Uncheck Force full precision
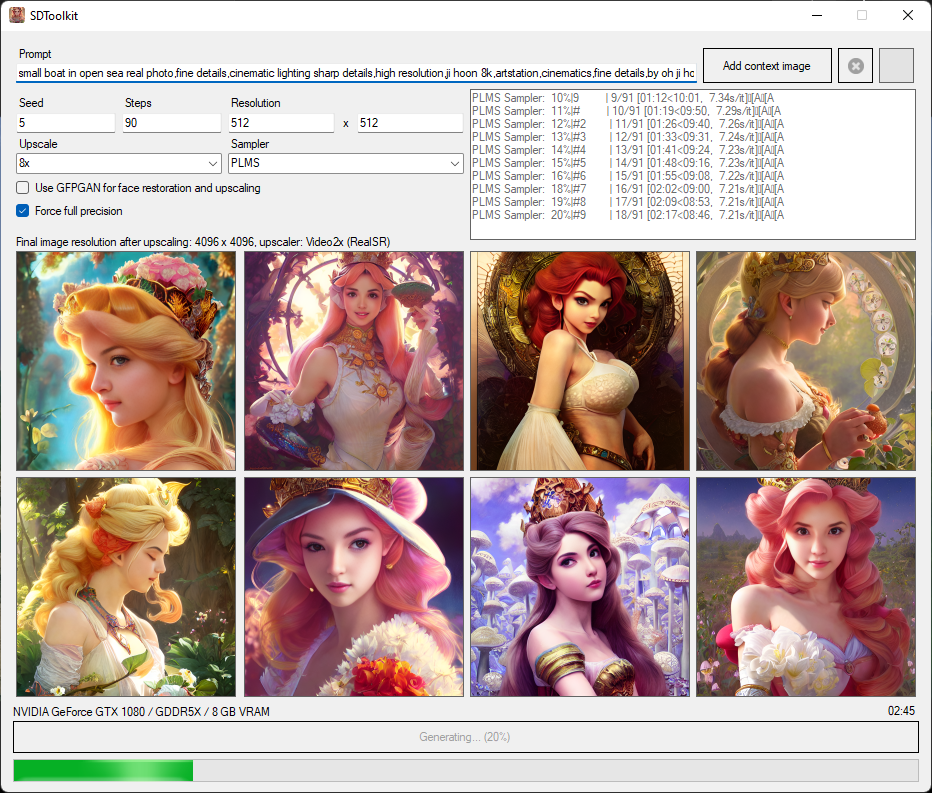The height and width of the screenshot is (793, 932). [x=23, y=211]
